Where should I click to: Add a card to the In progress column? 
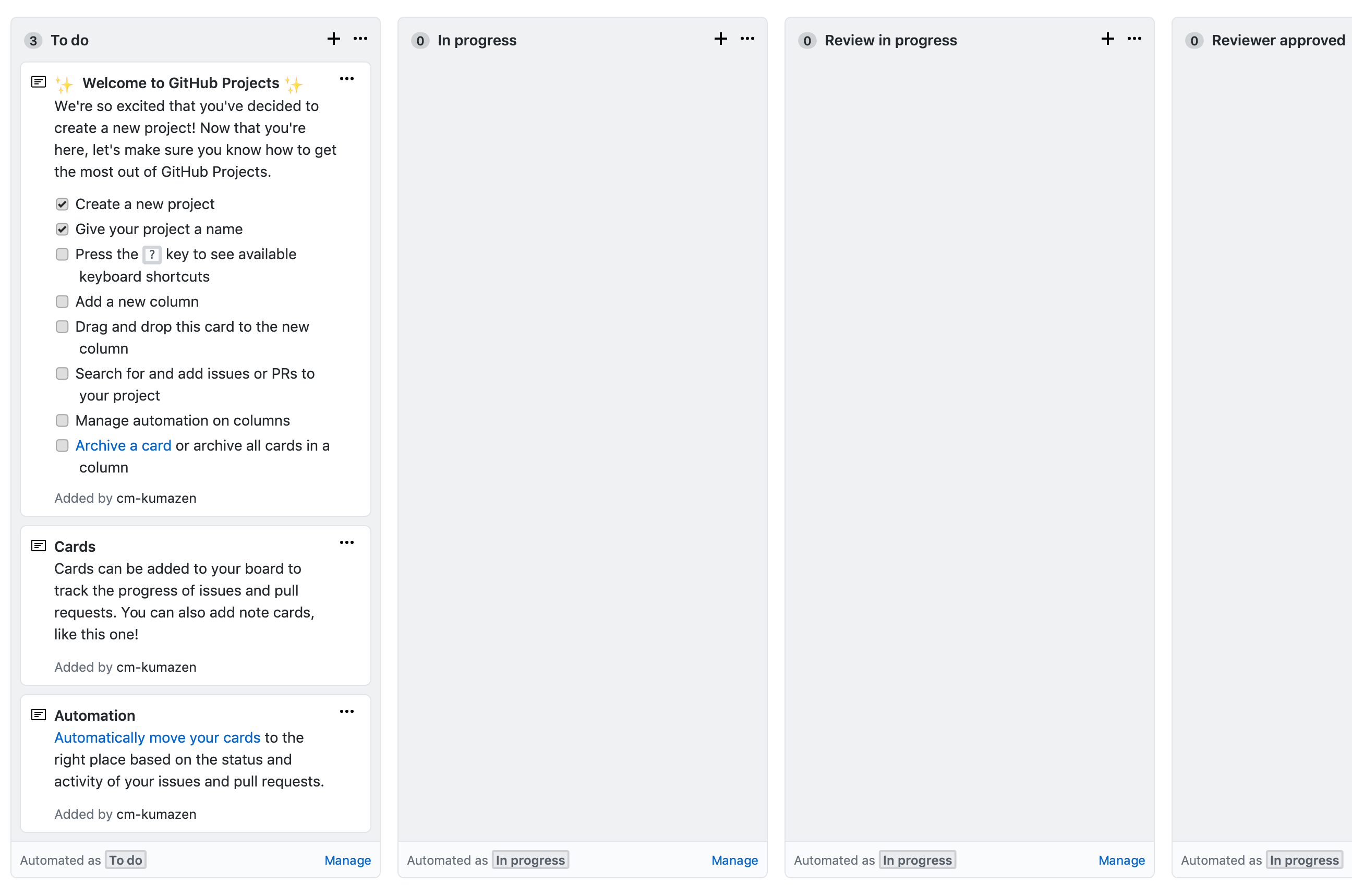point(720,39)
